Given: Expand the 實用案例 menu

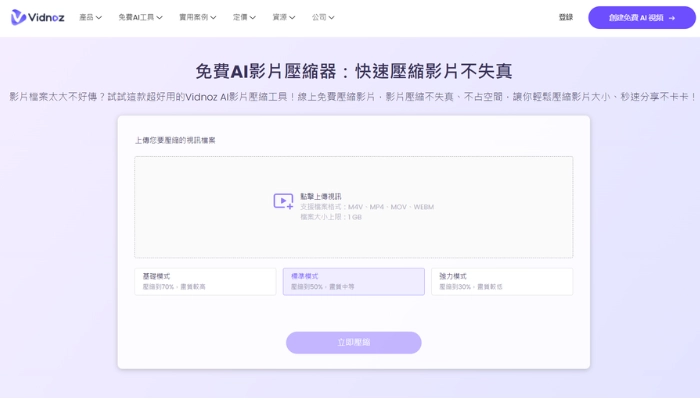Looking at the screenshot, I should pos(198,17).
